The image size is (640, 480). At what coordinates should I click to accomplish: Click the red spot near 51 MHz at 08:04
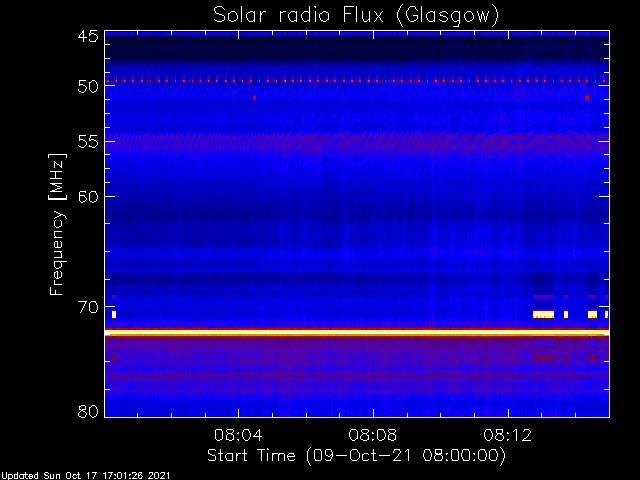(254, 98)
